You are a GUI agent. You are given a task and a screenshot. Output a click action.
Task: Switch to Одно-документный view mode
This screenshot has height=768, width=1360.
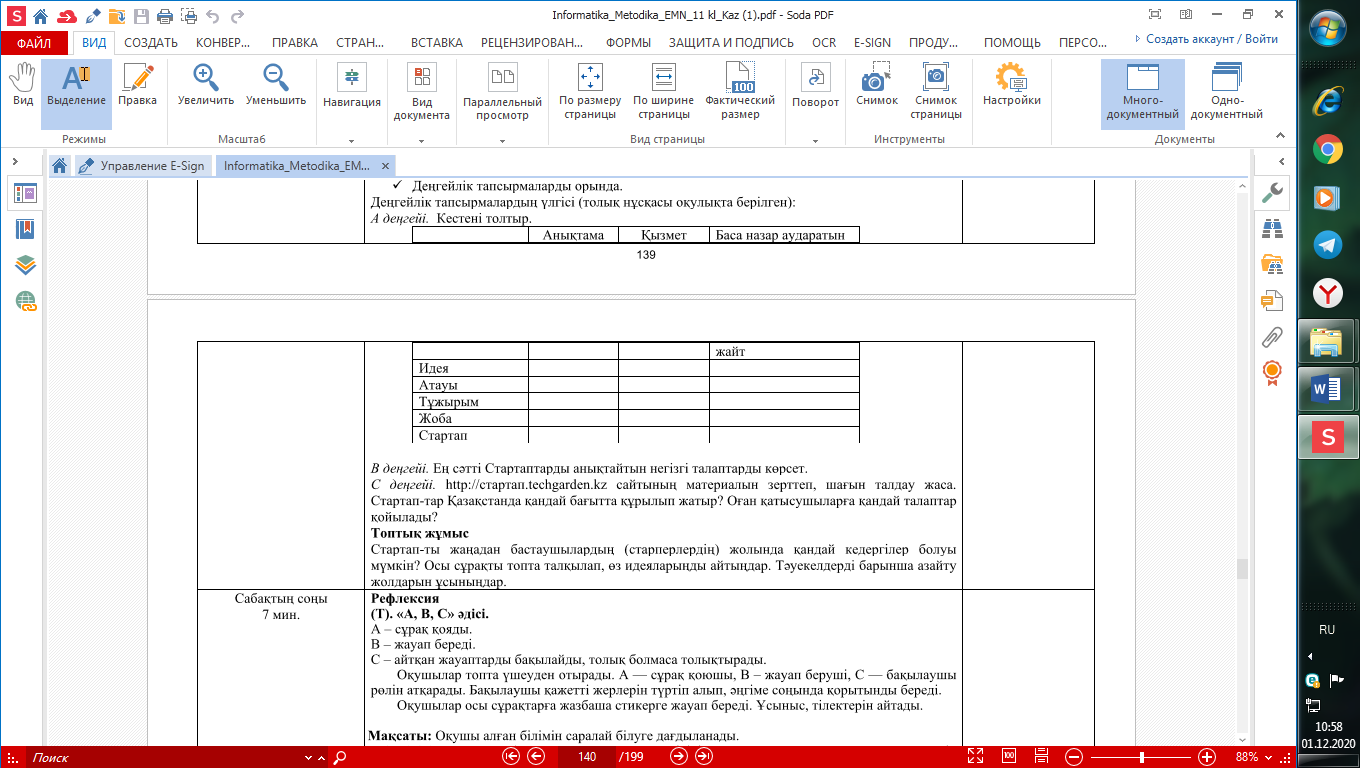[x=1226, y=92]
